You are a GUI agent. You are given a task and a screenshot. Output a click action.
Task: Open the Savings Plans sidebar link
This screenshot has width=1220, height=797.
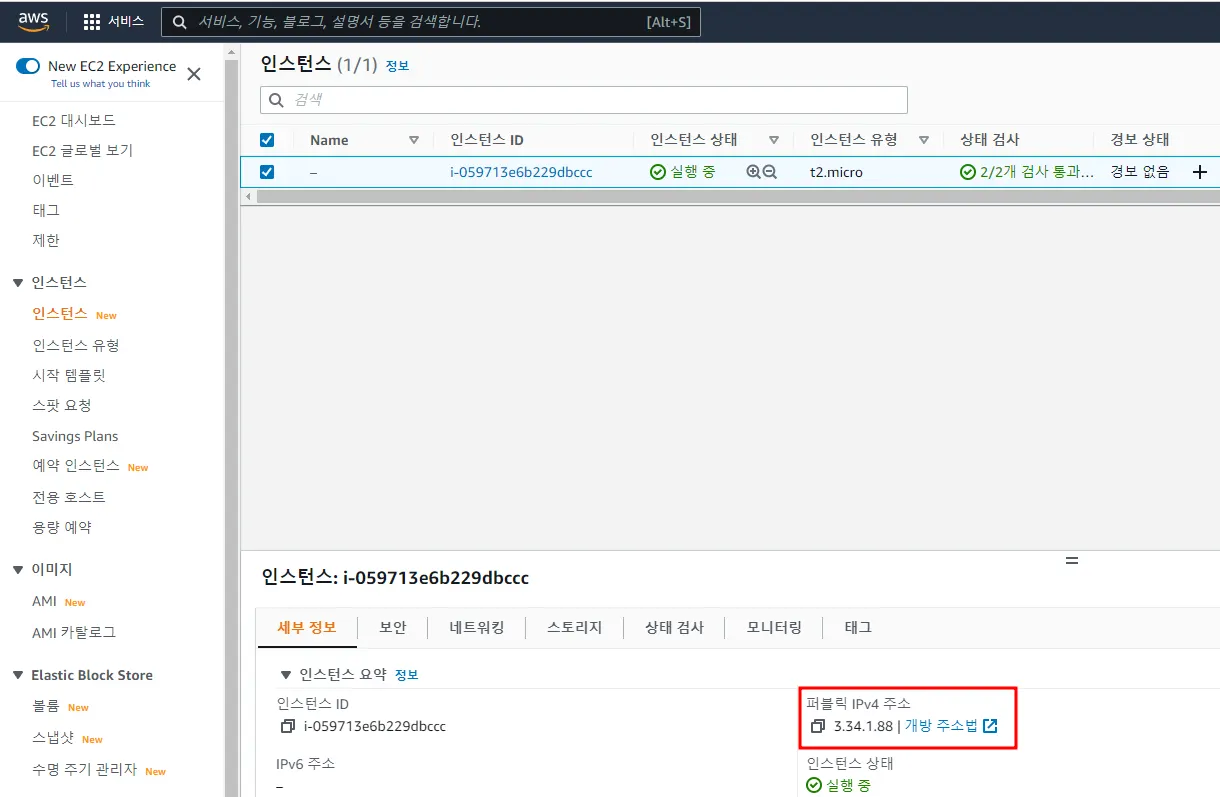(x=75, y=436)
